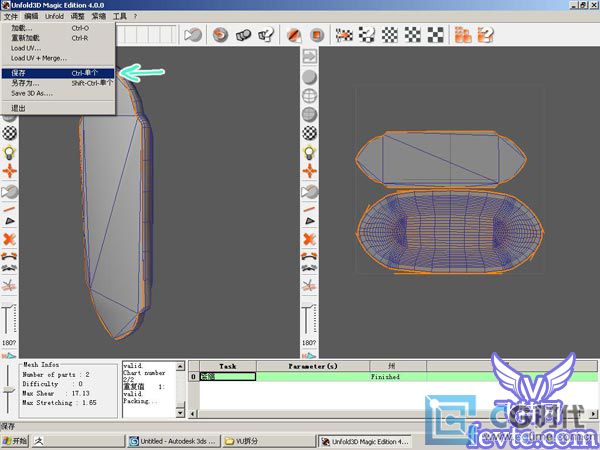The image size is (600, 450).
Task: Click the cylinder shape toolbar icon
Action: pyautogui.click(x=243, y=35)
